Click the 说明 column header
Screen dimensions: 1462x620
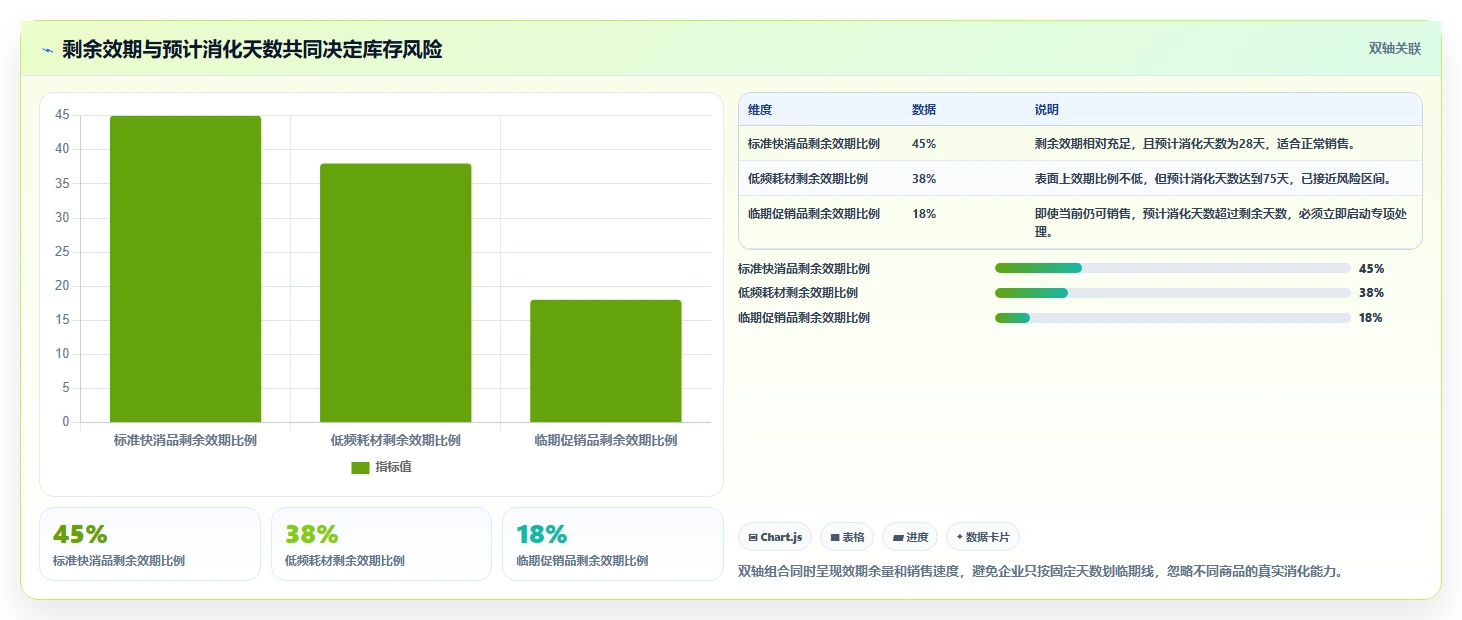click(x=1047, y=110)
